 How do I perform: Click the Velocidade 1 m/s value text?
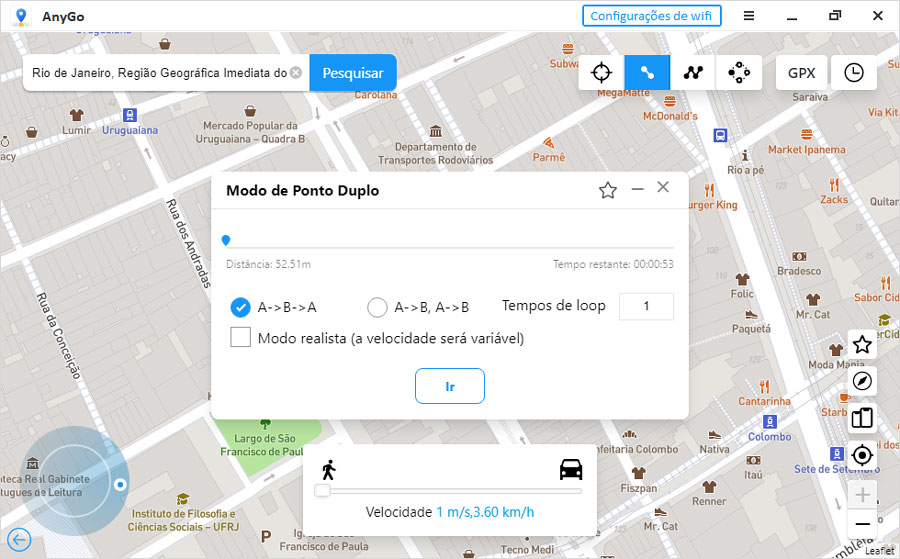click(485, 512)
